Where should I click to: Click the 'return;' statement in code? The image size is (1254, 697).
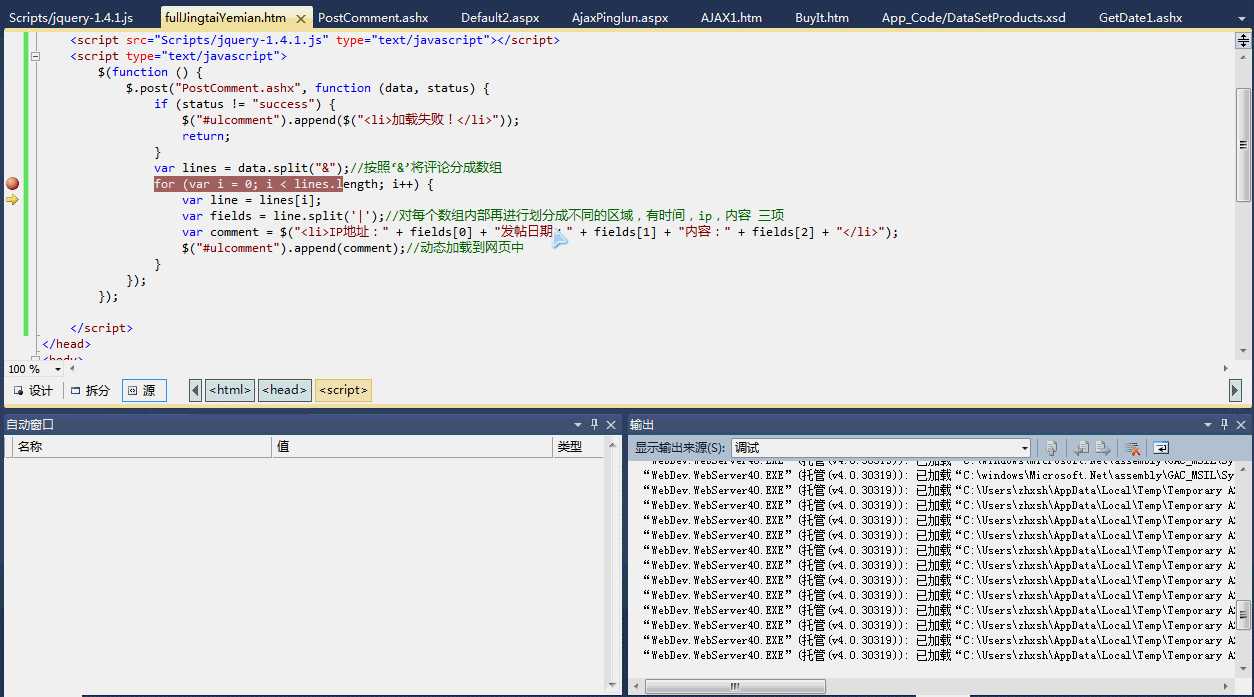(206, 136)
